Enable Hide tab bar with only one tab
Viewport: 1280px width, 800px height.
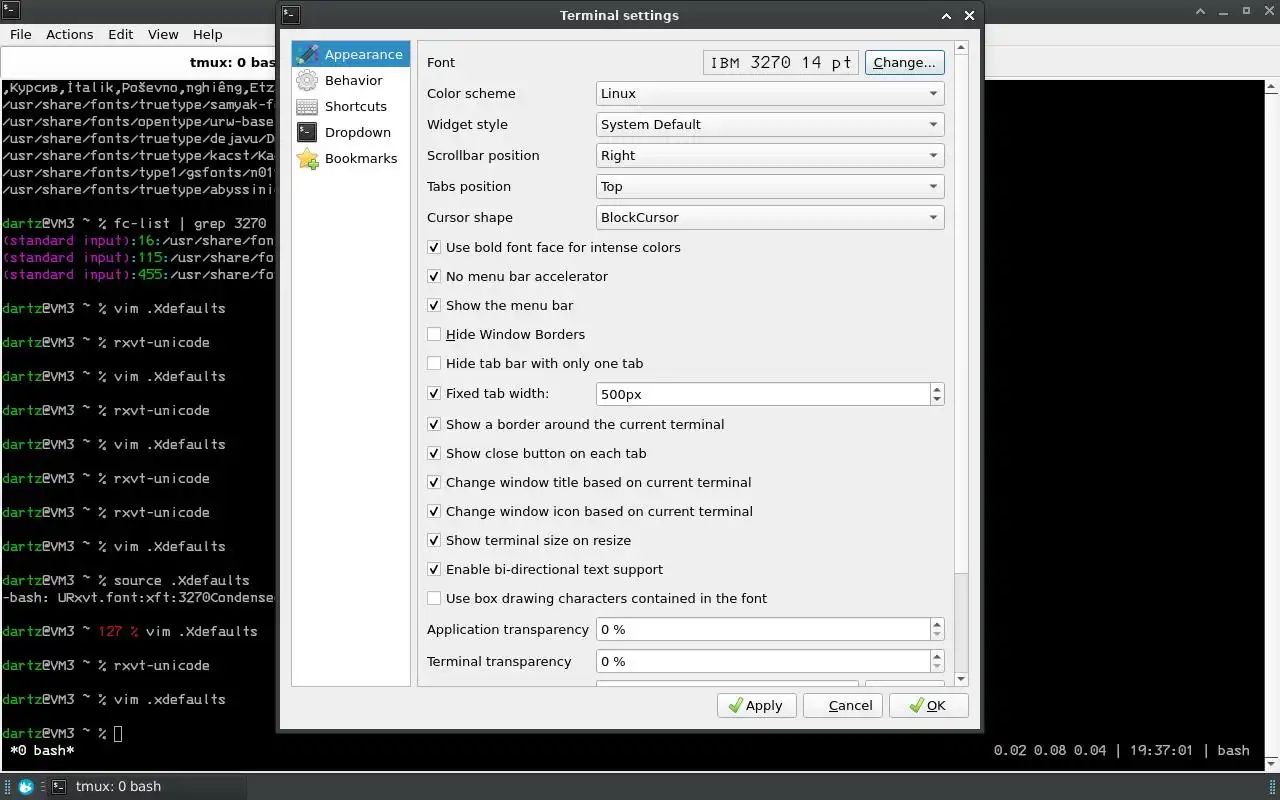pyautogui.click(x=434, y=363)
